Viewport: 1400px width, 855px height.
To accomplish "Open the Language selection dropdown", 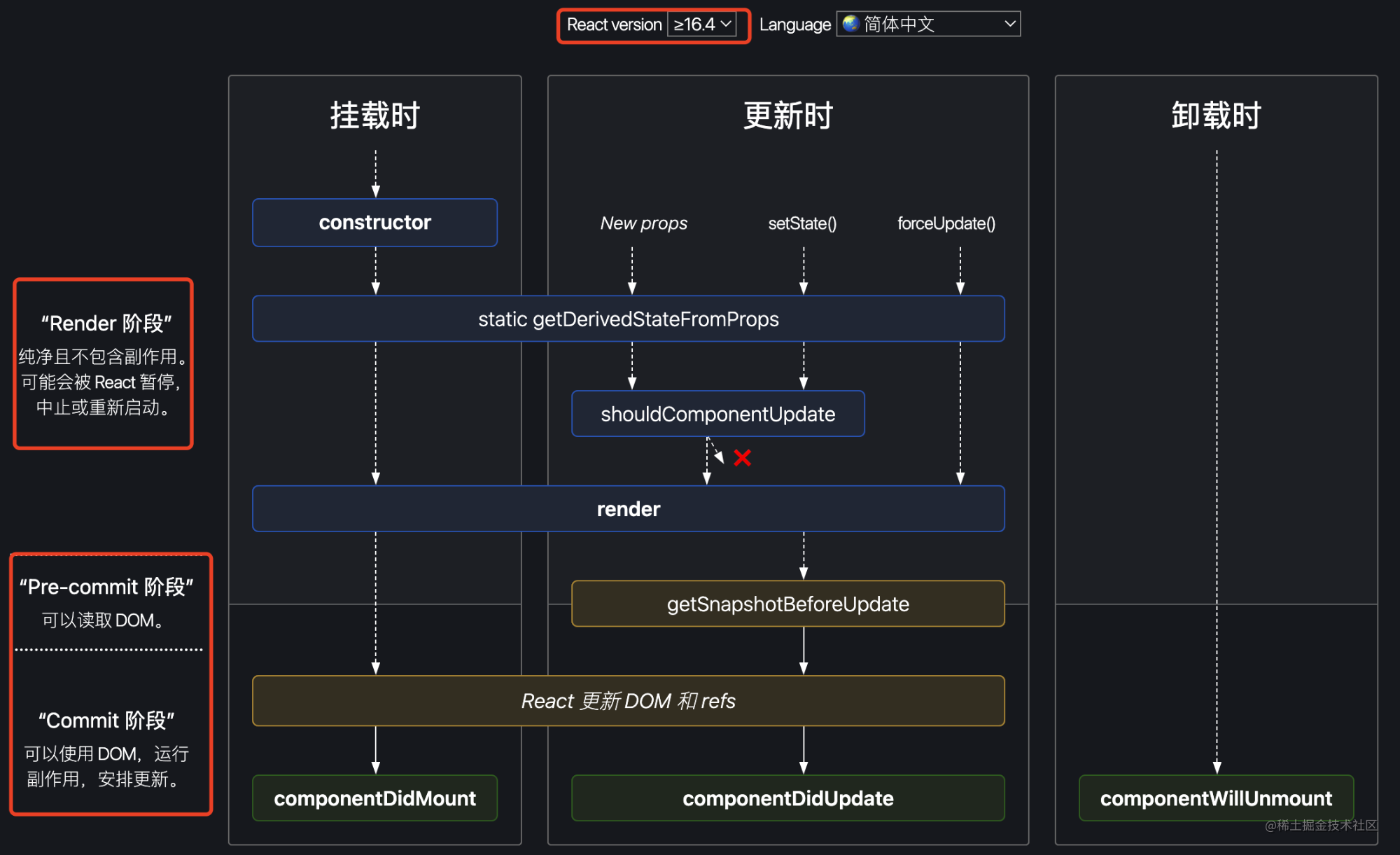I will click(927, 24).
